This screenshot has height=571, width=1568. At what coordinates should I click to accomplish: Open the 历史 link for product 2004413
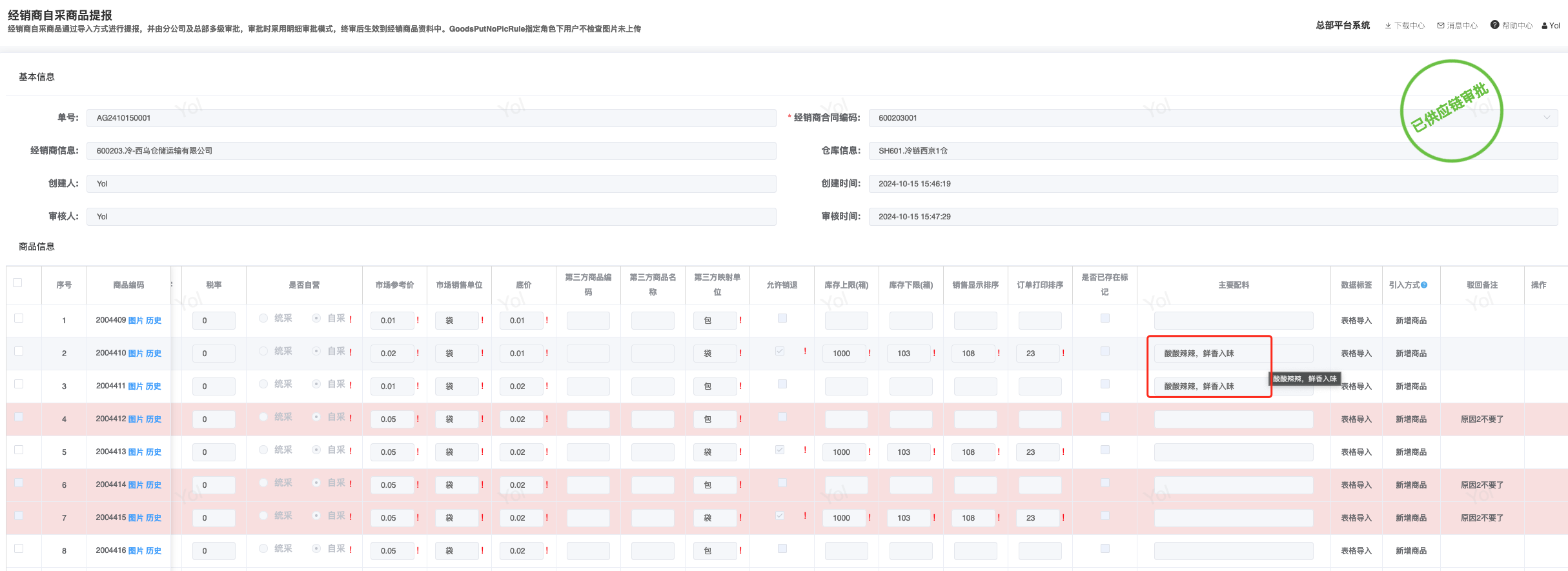pos(154,452)
